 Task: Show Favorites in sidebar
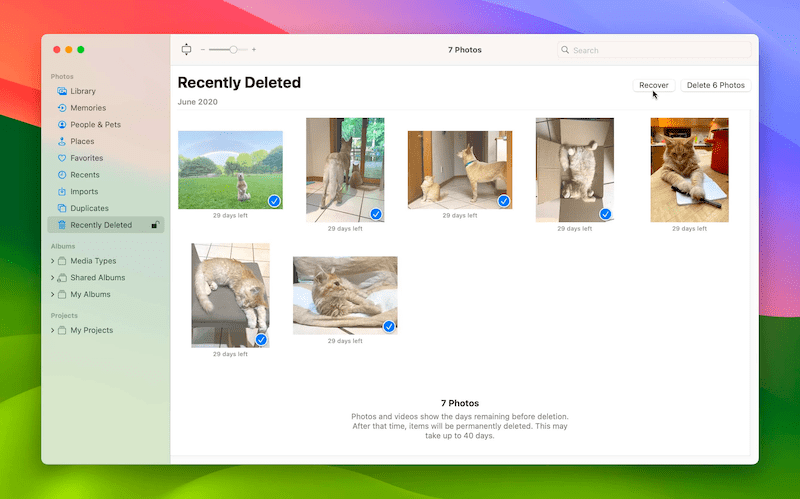tap(106, 158)
